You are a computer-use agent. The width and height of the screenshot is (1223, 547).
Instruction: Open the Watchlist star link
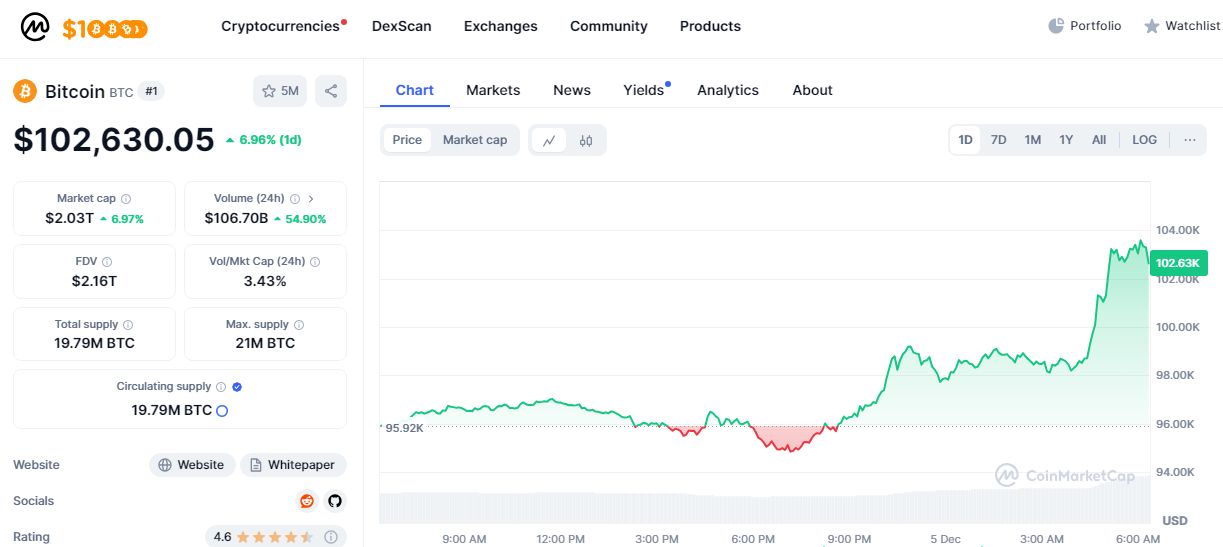tap(1182, 26)
